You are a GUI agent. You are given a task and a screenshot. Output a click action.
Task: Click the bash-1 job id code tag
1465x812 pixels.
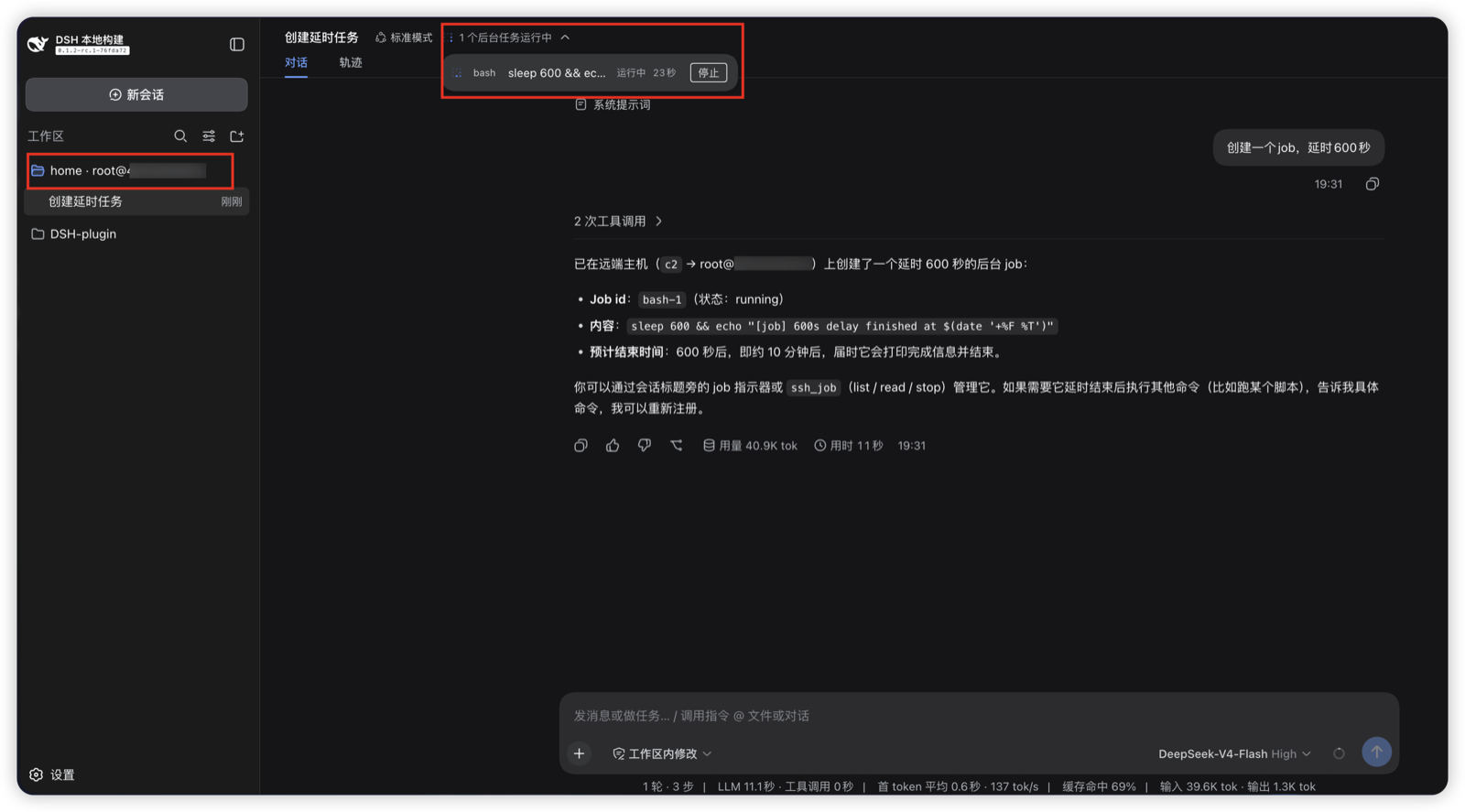tap(661, 299)
